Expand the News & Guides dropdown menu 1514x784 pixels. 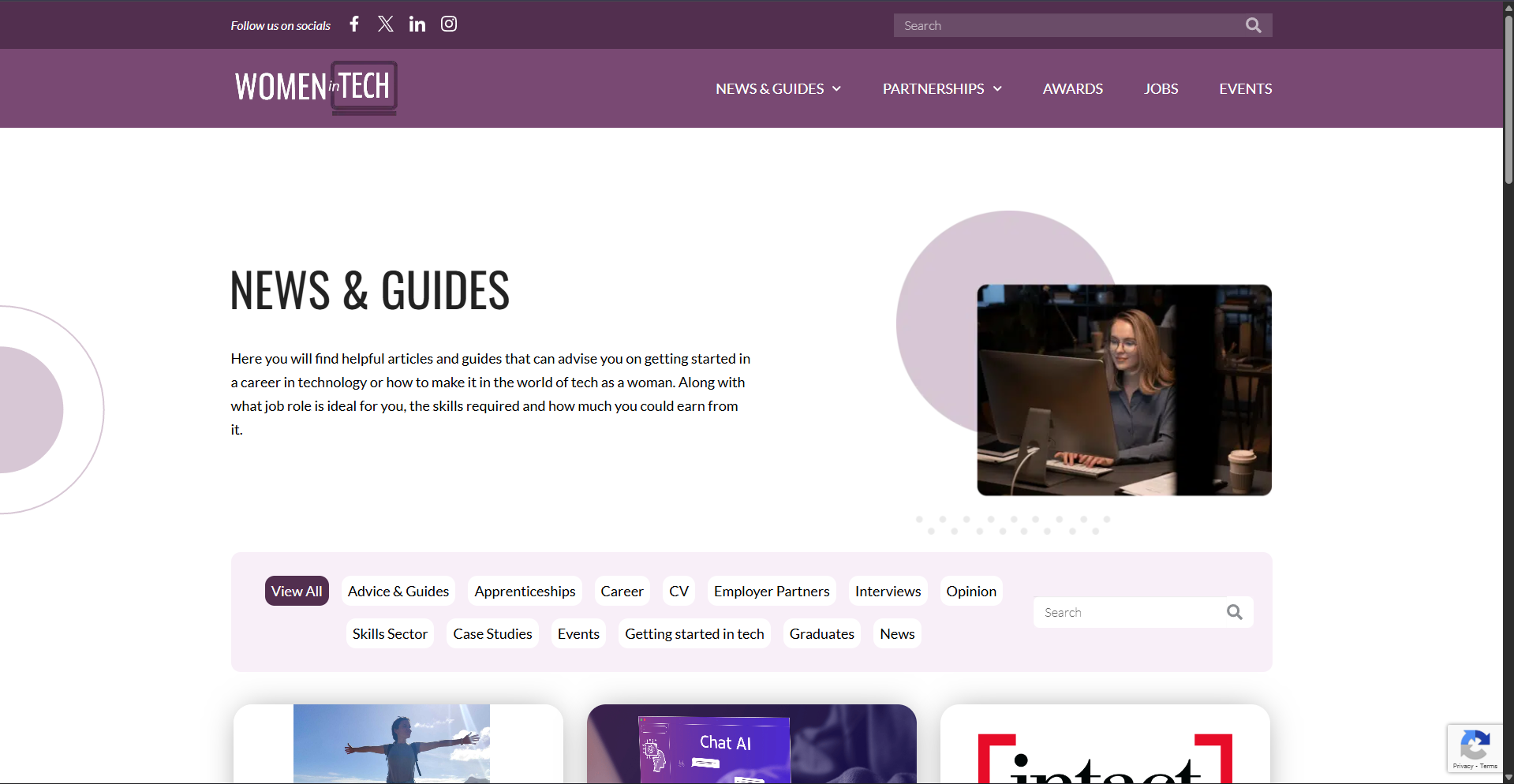click(778, 89)
